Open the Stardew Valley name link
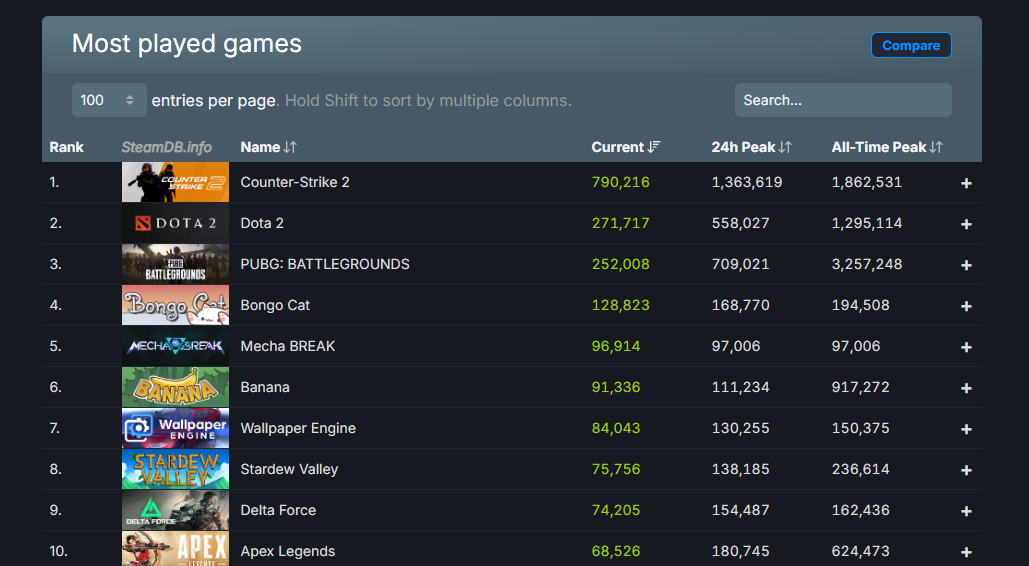Viewport: 1029px width, 566px height. tap(289, 469)
